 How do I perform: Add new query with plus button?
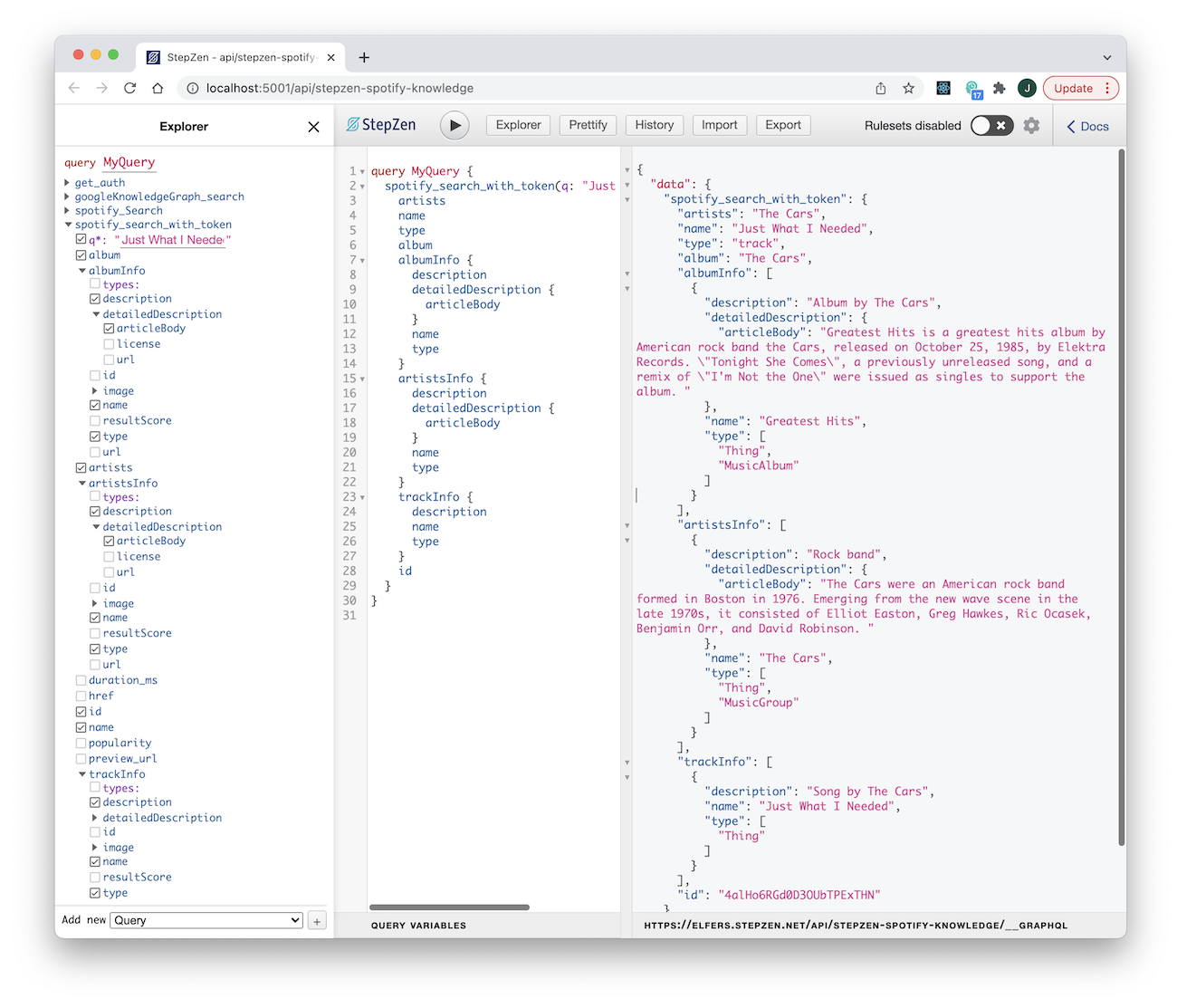click(317, 921)
